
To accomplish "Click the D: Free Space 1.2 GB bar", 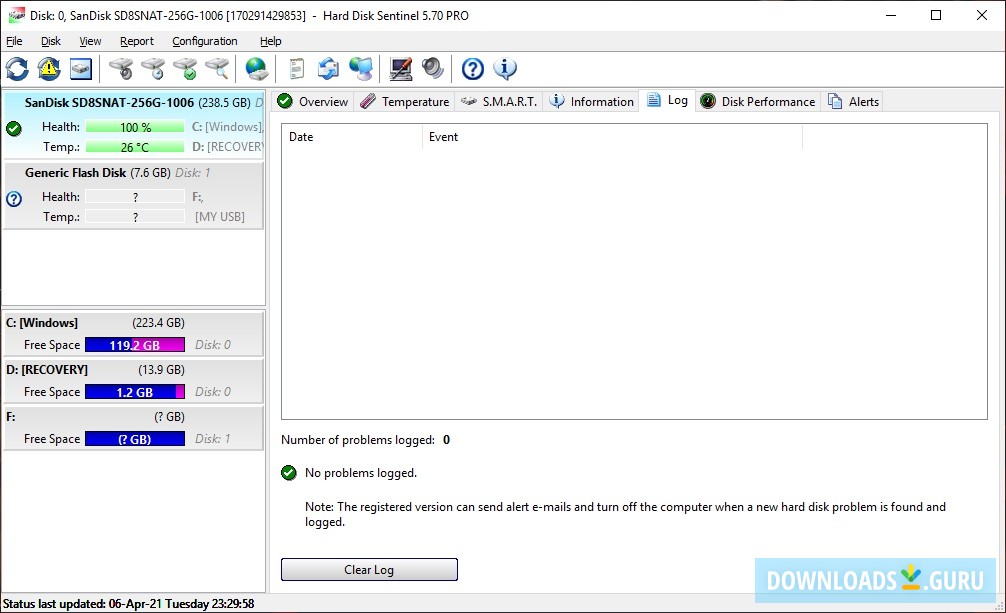I will (x=135, y=392).
